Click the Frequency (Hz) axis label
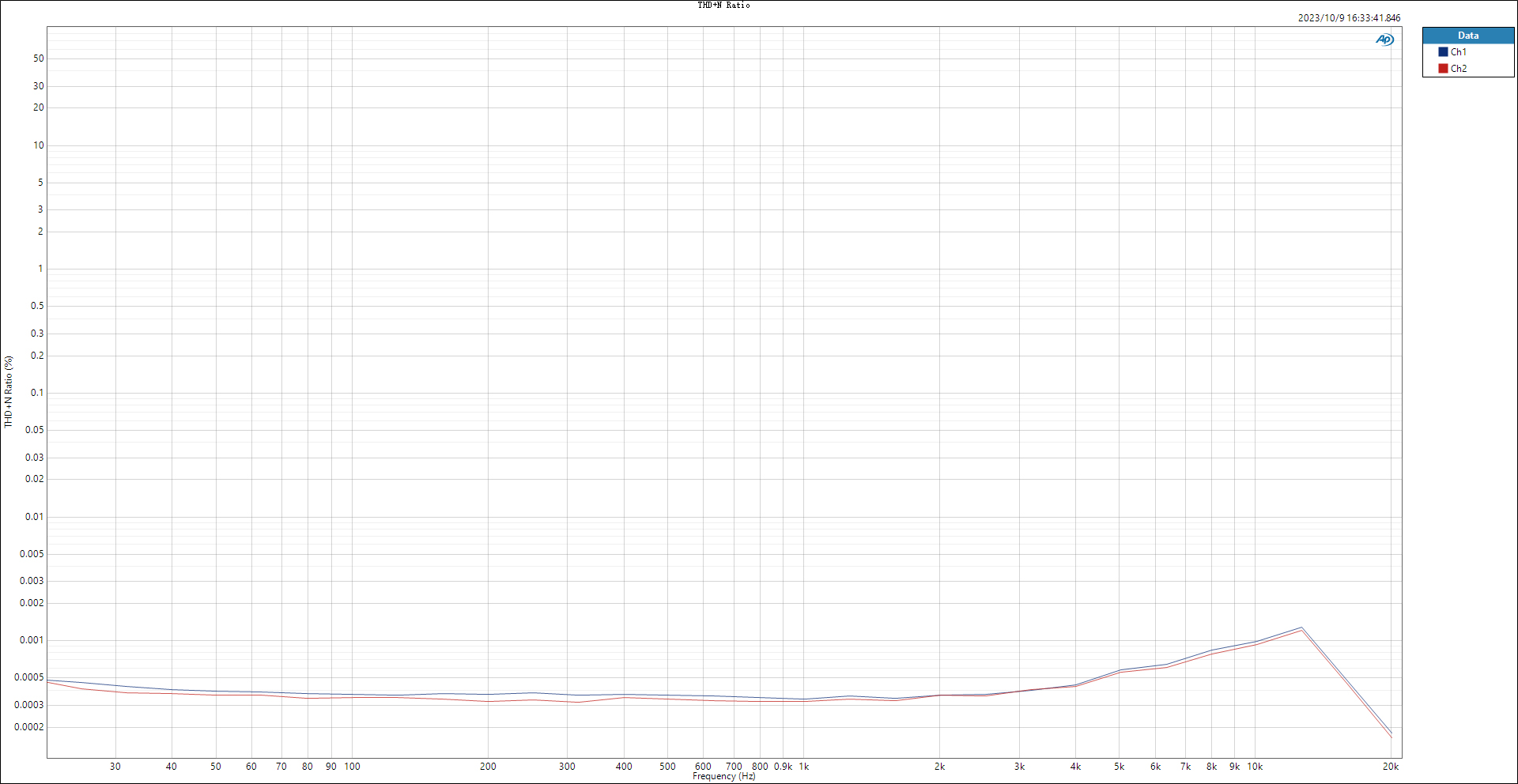The height and width of the screenshot is (784, 1518). pos(723,777)
